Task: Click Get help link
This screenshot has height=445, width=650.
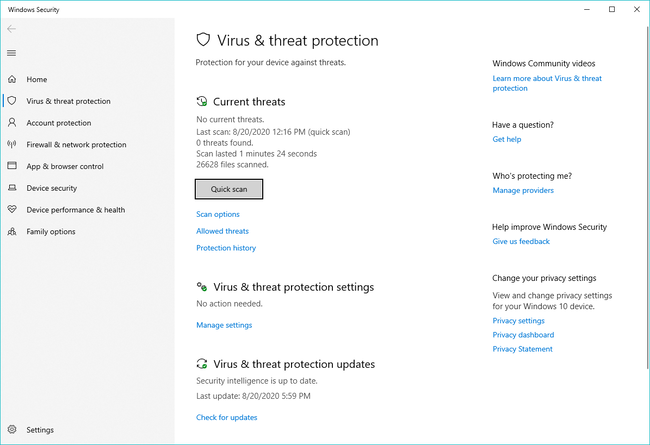Action: click(507, 139)
